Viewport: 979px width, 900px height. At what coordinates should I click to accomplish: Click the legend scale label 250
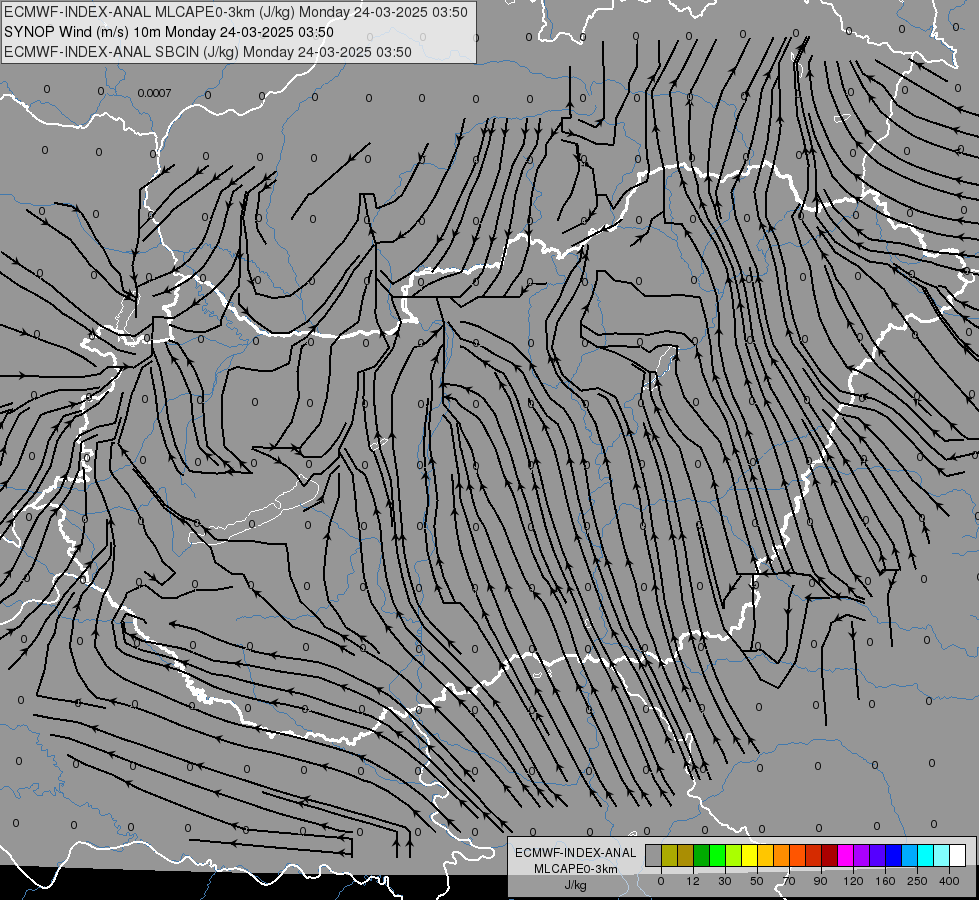click(x=917, y=881)
